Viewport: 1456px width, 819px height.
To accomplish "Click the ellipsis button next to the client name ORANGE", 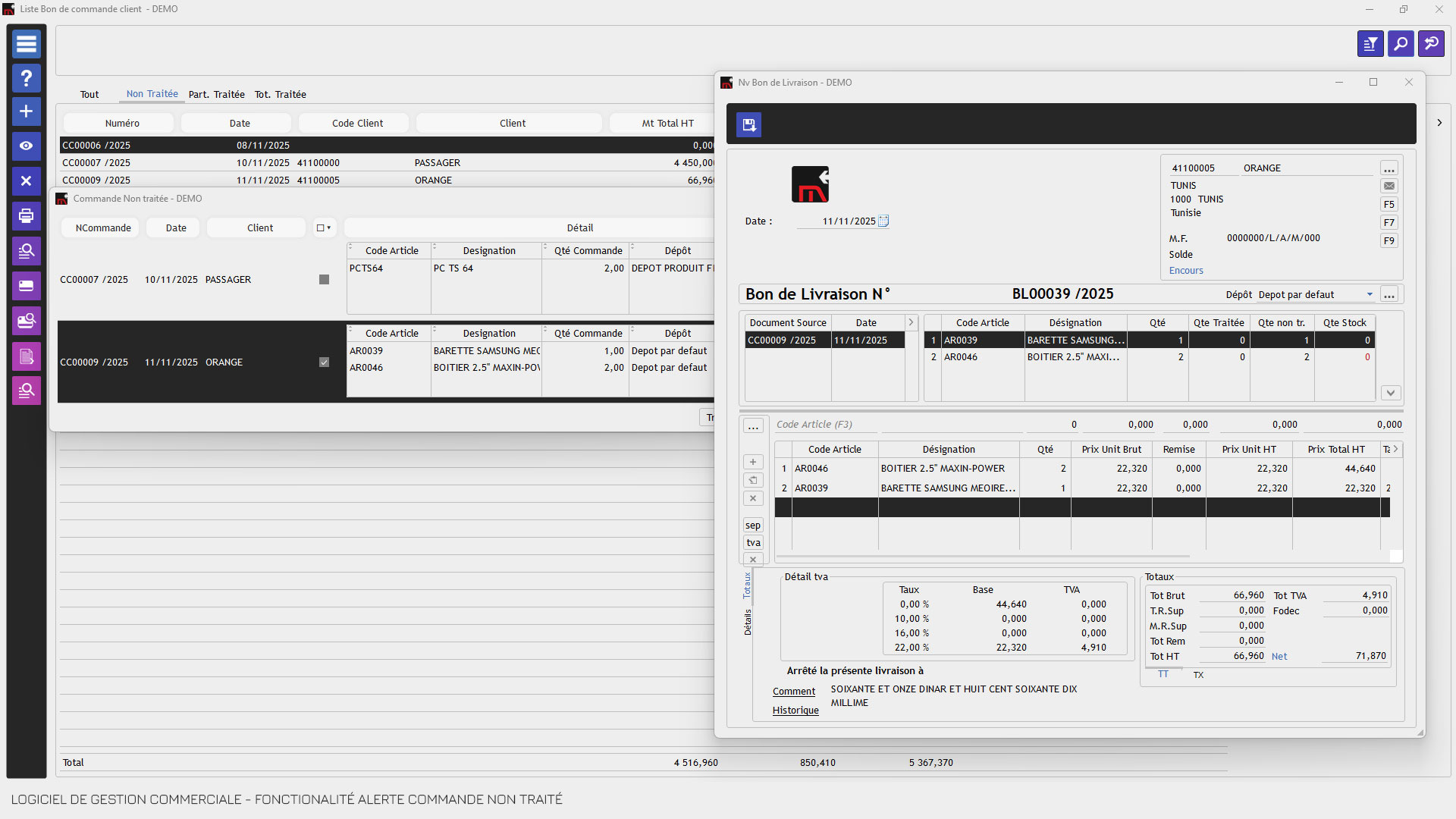I will [1389, 168].
